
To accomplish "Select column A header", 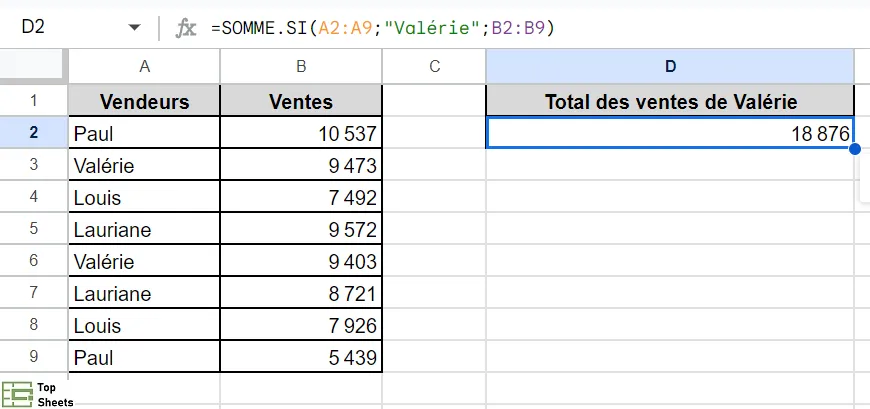I will point(144,67).
